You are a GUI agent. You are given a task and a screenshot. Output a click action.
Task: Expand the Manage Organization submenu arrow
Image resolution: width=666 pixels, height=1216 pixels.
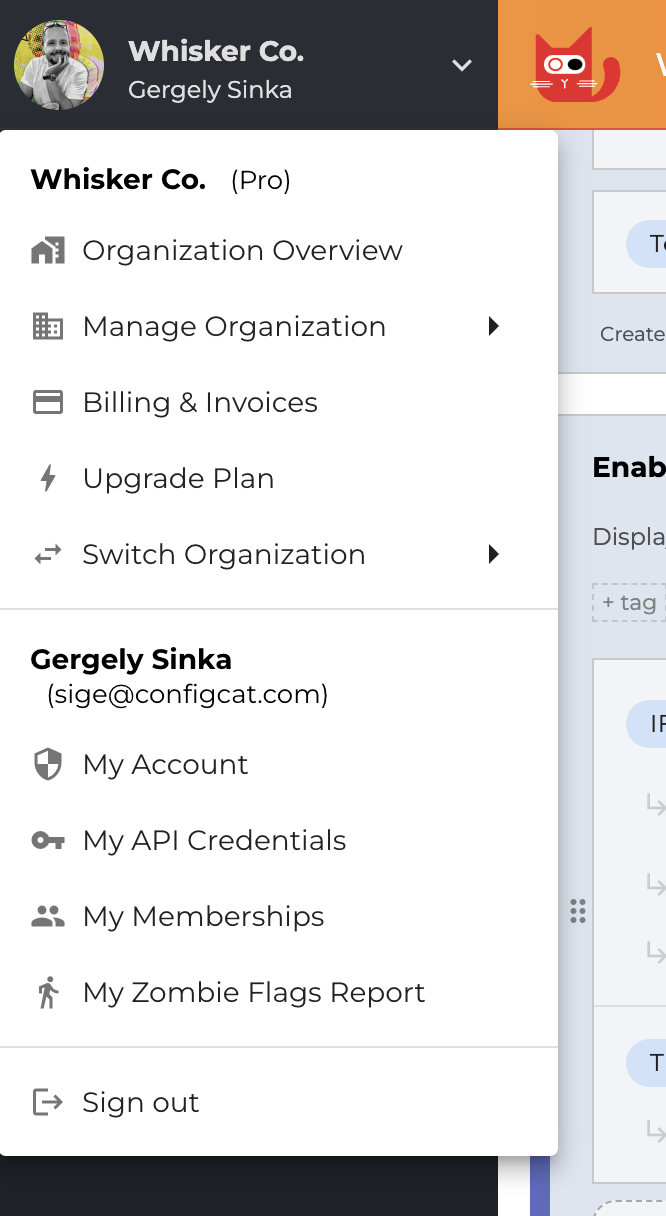click(x=493, y=326)
